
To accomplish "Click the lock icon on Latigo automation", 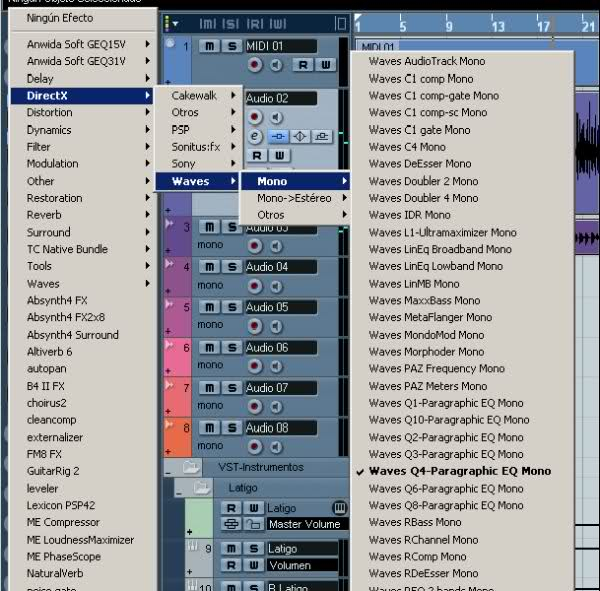I will (x=254, y=524).
